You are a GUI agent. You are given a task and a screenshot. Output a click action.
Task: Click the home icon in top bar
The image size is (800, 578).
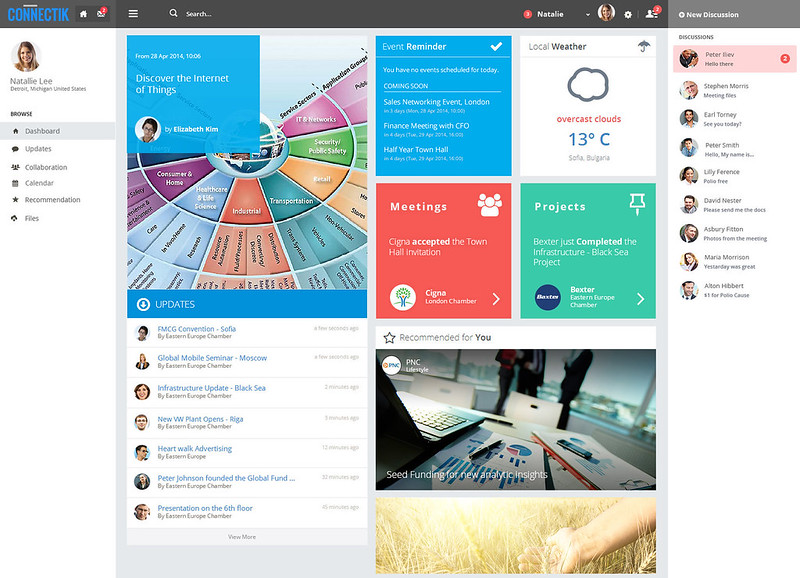tap(83, 14)
